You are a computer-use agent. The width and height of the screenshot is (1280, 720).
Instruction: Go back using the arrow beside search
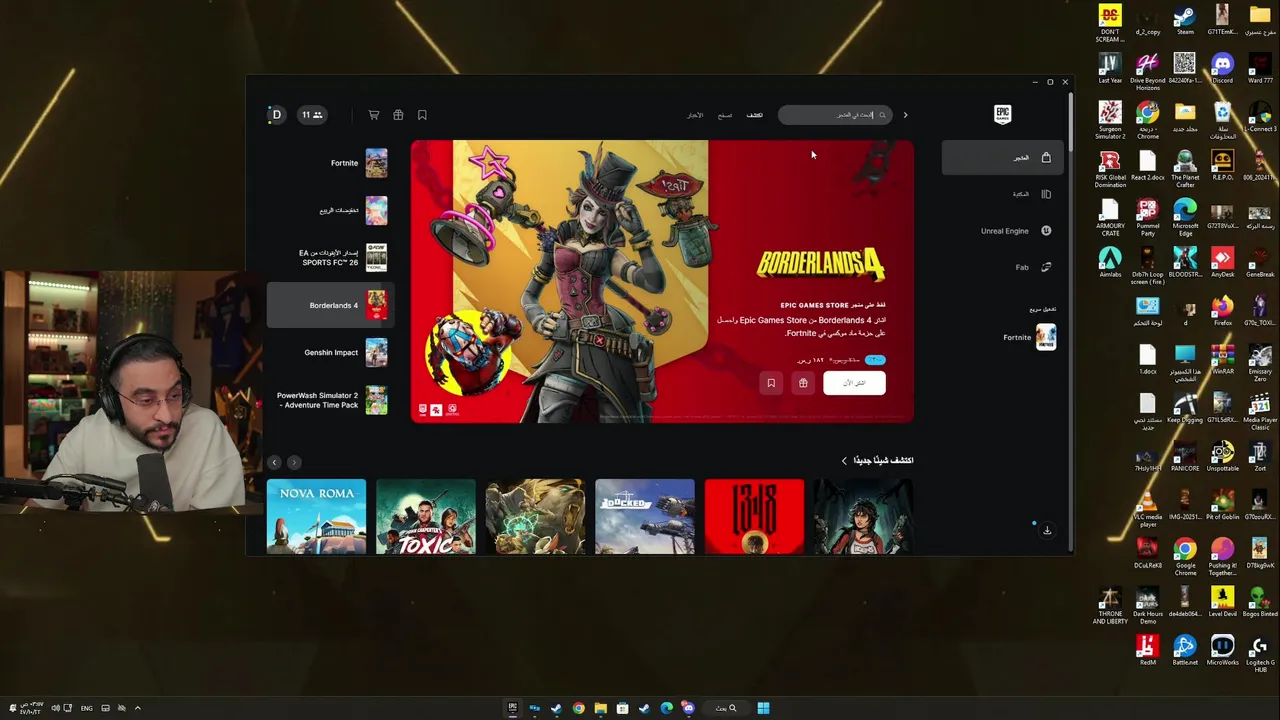905,115
